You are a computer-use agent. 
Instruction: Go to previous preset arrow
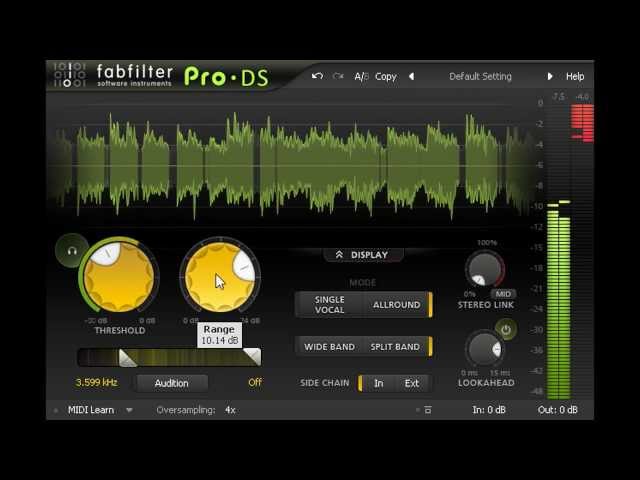pyautogui.click(x=411, y=76)
